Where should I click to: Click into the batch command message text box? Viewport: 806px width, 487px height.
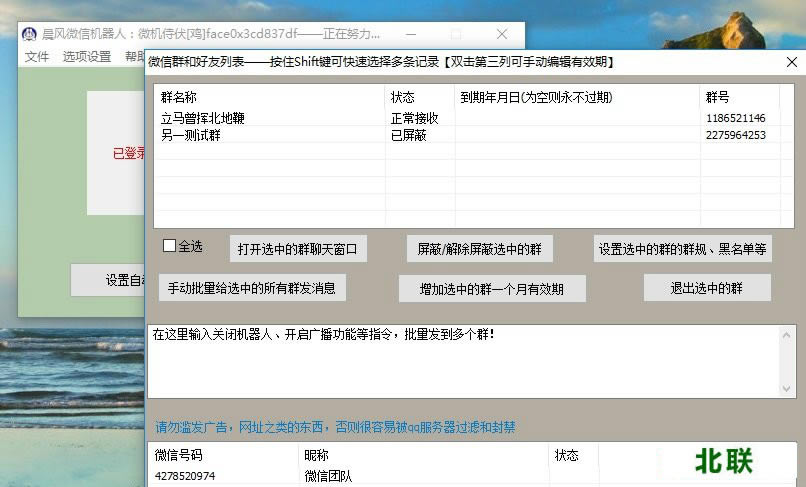pos(460,360)
